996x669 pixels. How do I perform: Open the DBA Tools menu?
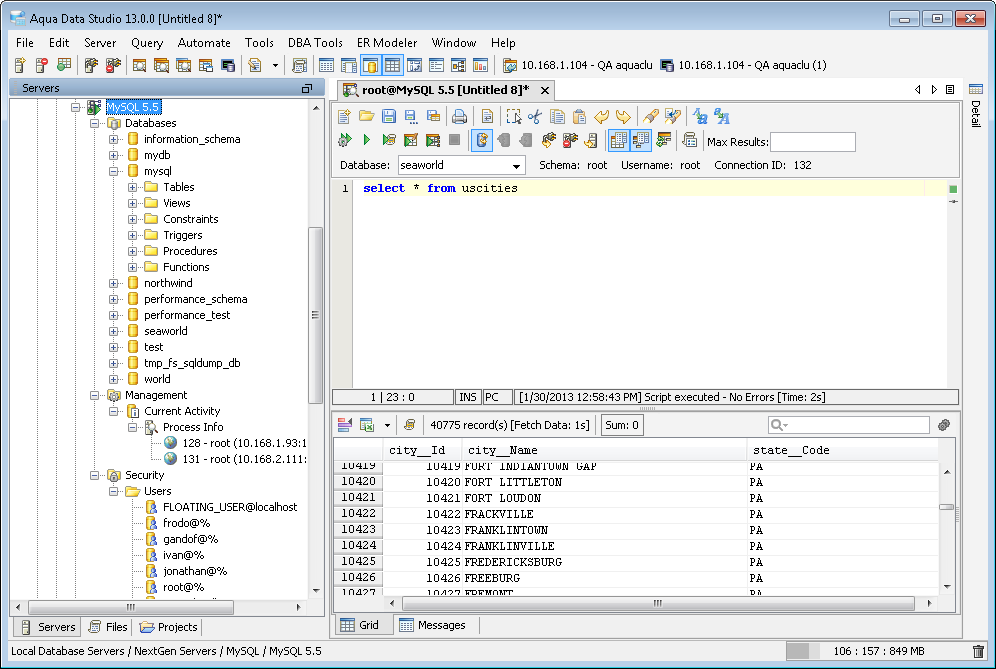click(x=315, y=43)
